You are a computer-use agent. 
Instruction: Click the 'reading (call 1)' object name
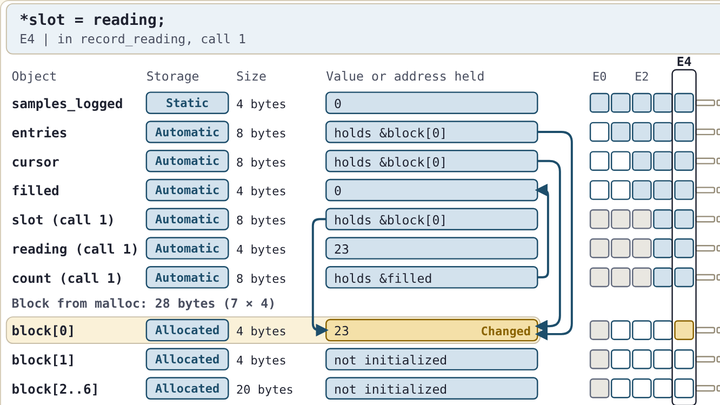74,249
